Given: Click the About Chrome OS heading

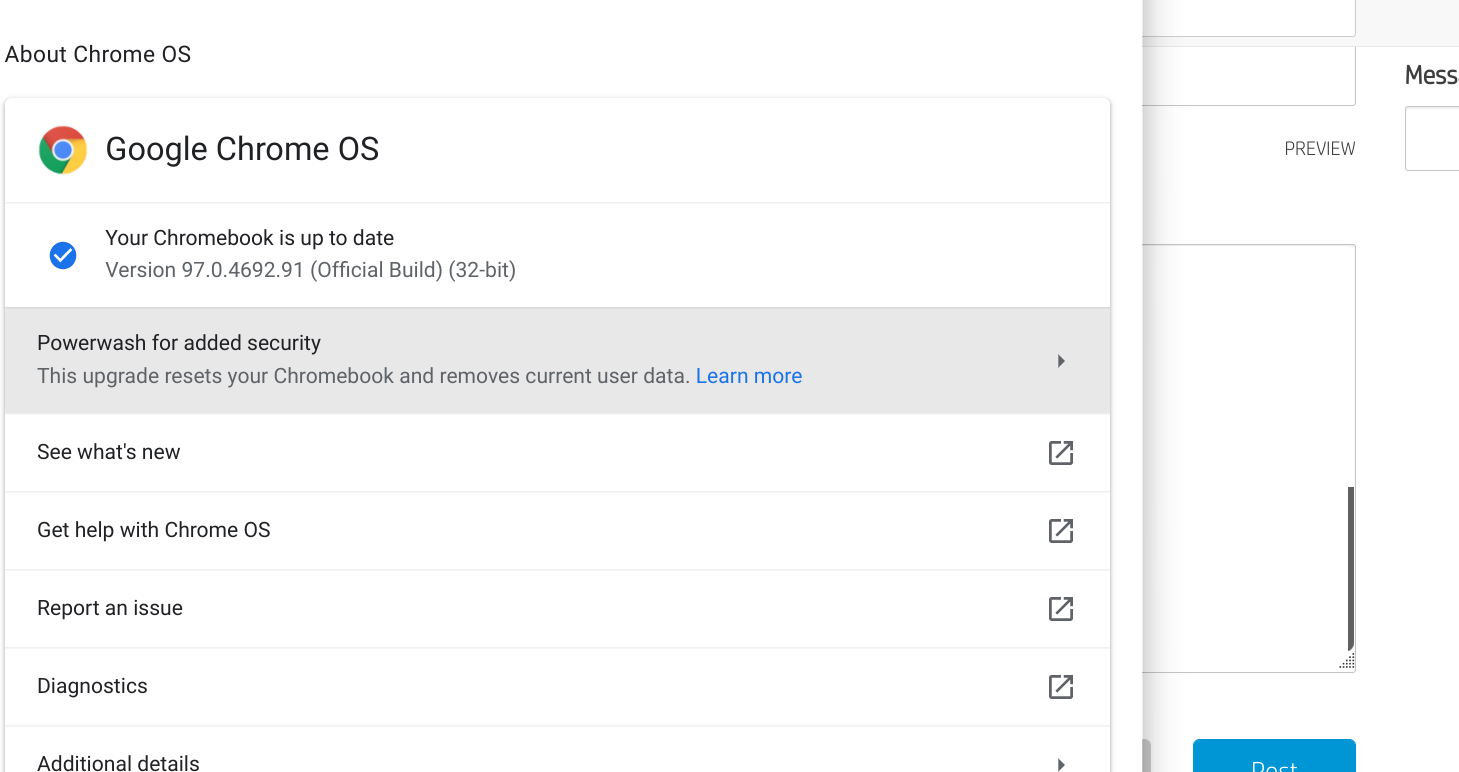Looking at the screenshot, I should [x=97, y=54].
